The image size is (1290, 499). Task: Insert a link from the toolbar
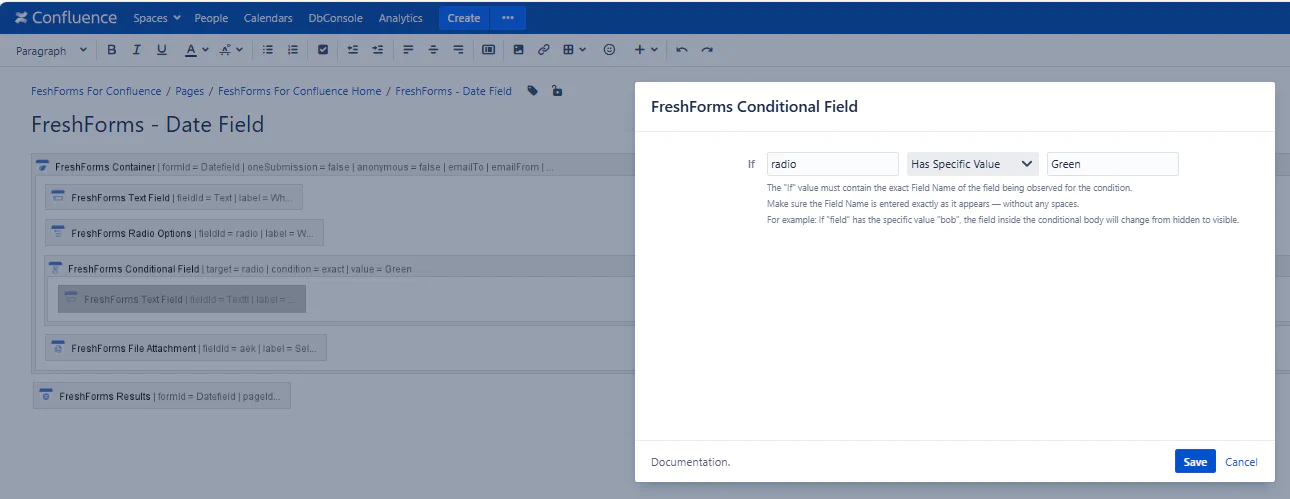pos(544,50)
